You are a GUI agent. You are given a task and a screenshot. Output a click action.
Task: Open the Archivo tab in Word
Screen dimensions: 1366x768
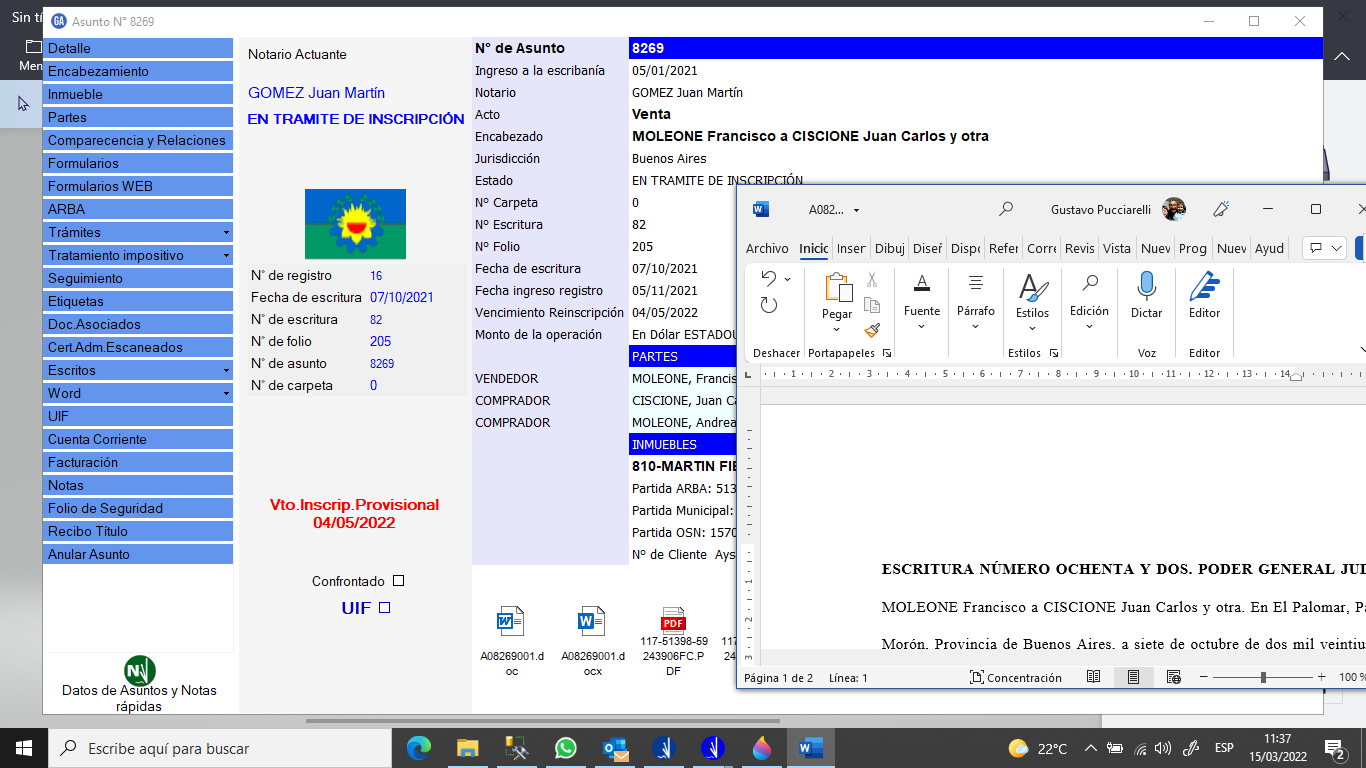(x=767, y=249)
